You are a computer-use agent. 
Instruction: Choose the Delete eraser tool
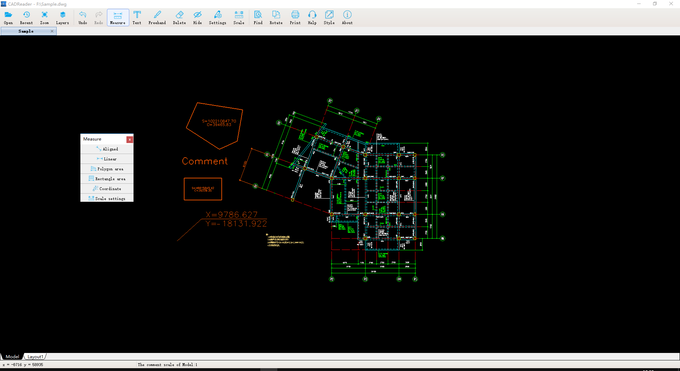point(179,18)
